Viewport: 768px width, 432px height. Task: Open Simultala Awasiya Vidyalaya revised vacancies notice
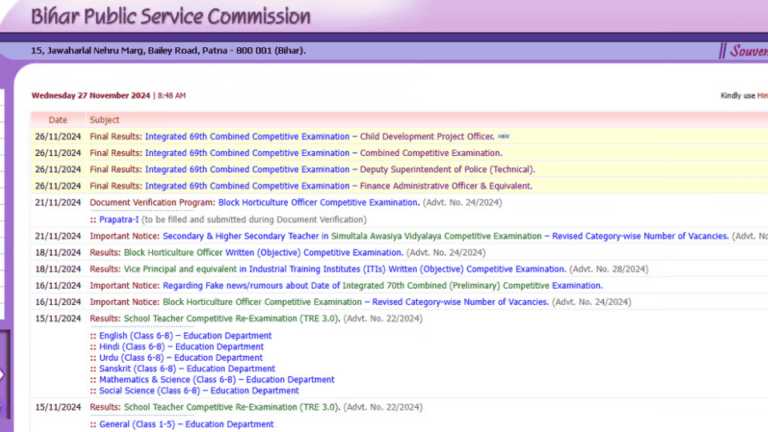445,236
